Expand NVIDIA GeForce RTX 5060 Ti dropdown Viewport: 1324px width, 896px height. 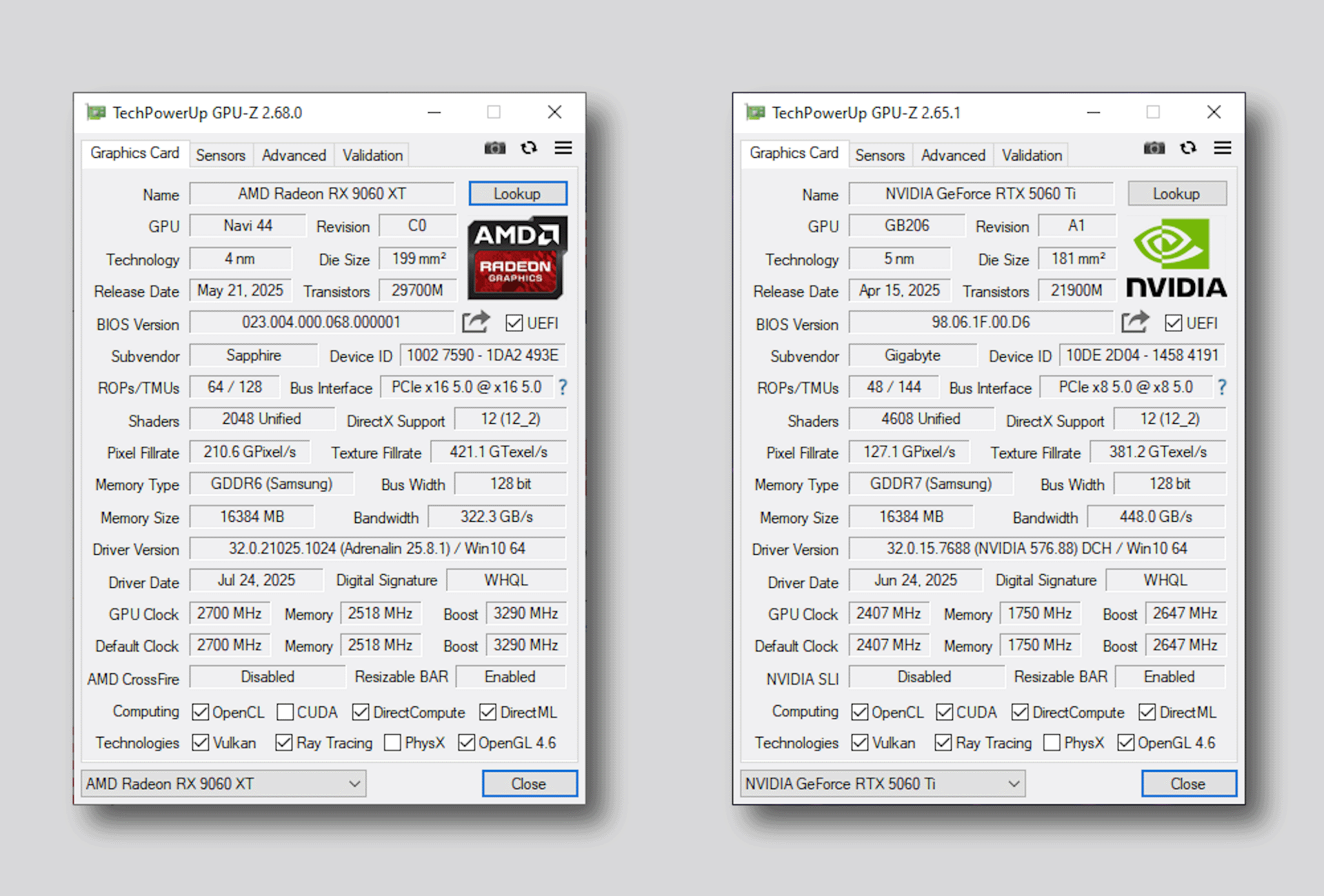(1014, 784)
